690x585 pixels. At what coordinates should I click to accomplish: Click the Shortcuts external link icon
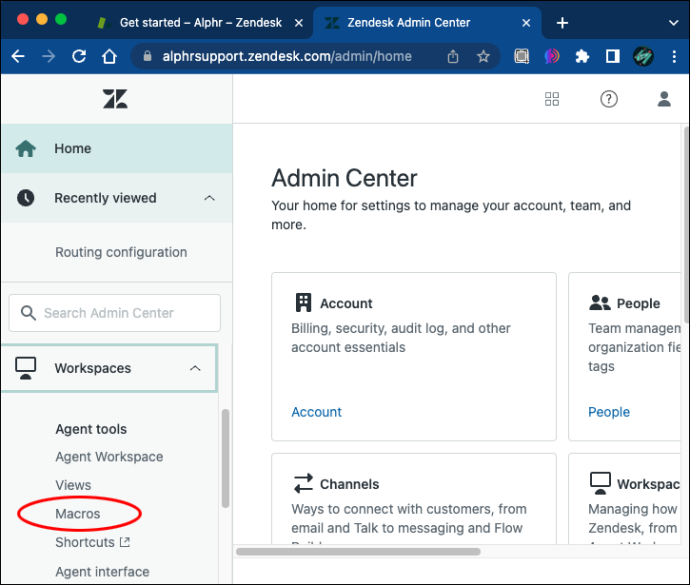[x=125, y=542]
